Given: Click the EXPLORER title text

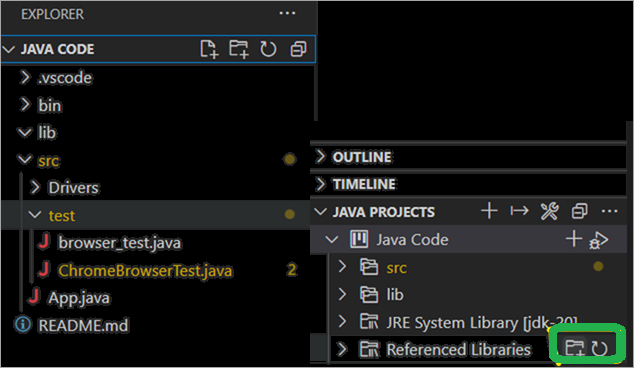Looking at the screenshot, I should click(x=53, y=14).
